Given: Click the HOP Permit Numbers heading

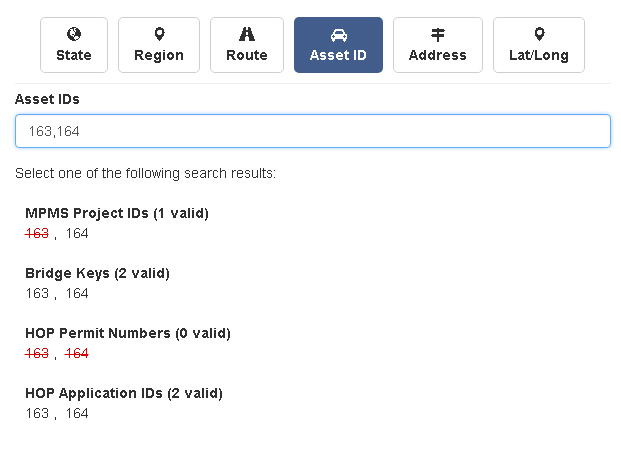Looking at the screenshot, I should pos(127,333).
